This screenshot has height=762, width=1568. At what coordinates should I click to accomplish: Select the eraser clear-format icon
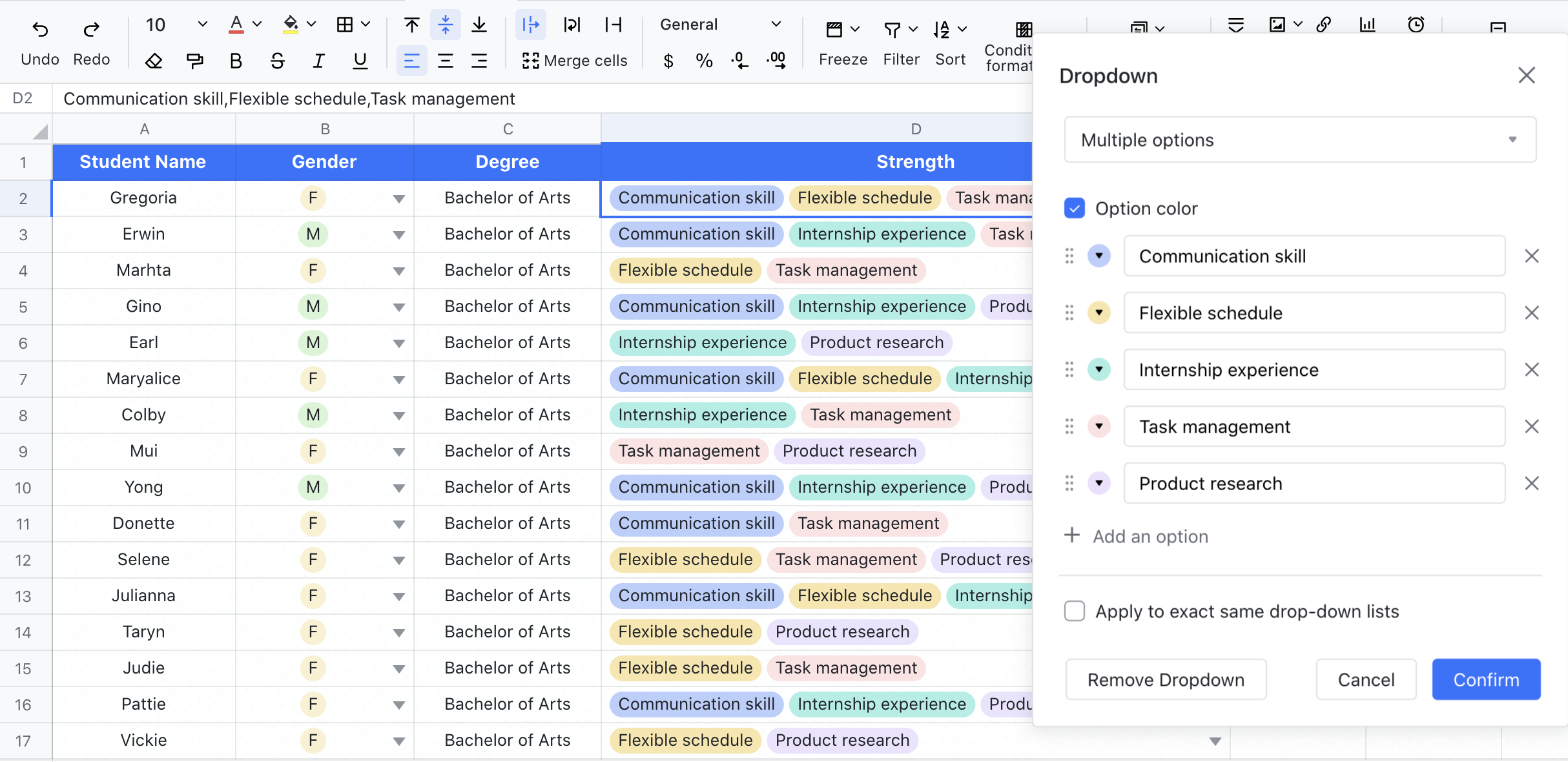(x=154, y=61)
